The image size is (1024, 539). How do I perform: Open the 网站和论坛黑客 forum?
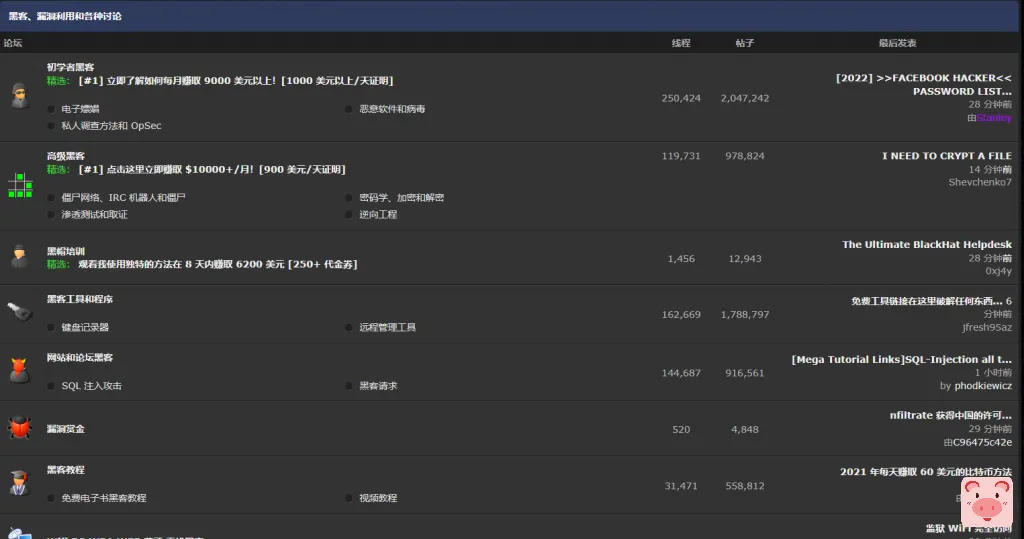[x=80, y=357]
